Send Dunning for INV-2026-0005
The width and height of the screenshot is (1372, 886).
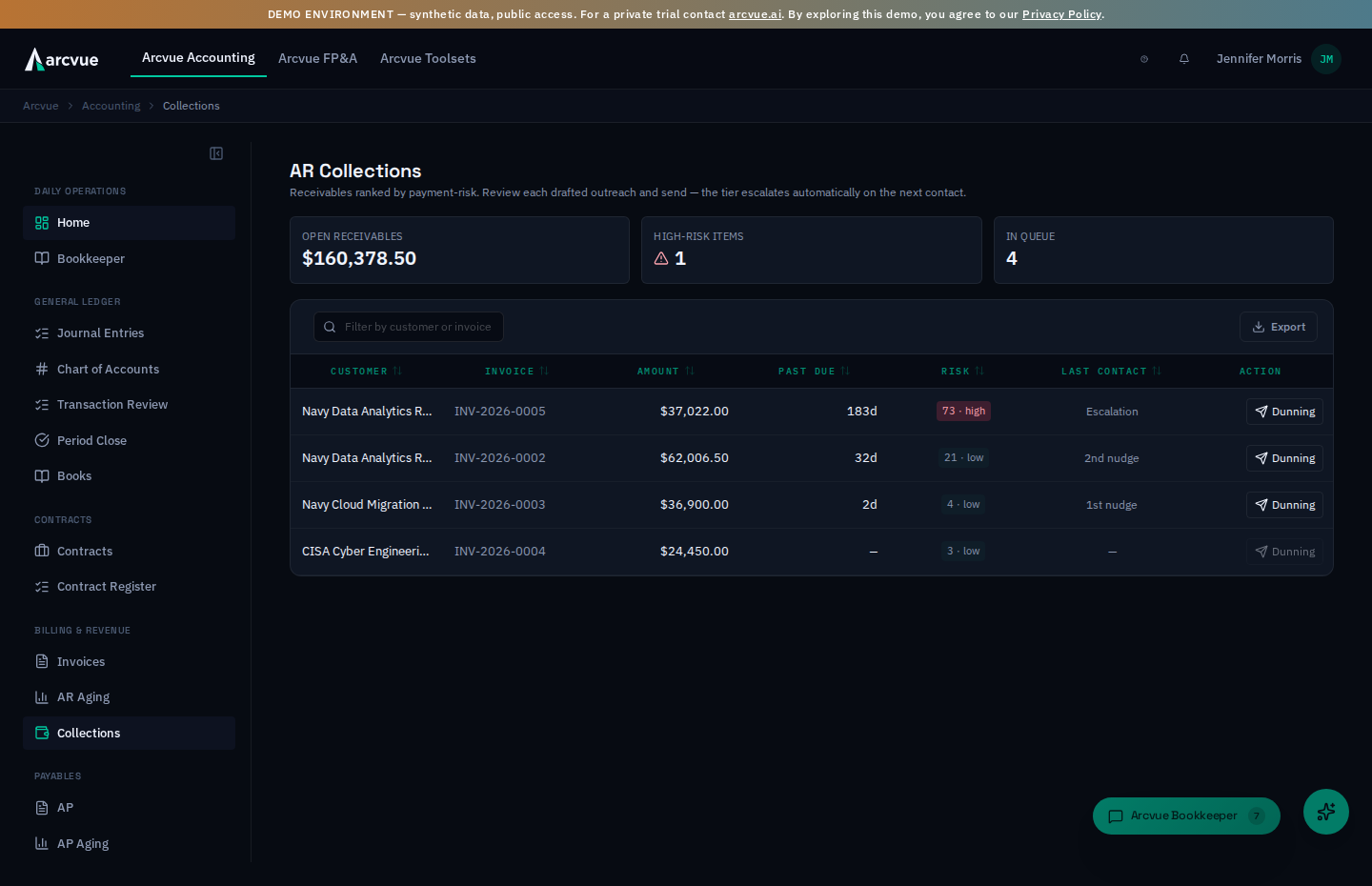pyautogui.click(x=1284, y=412)
